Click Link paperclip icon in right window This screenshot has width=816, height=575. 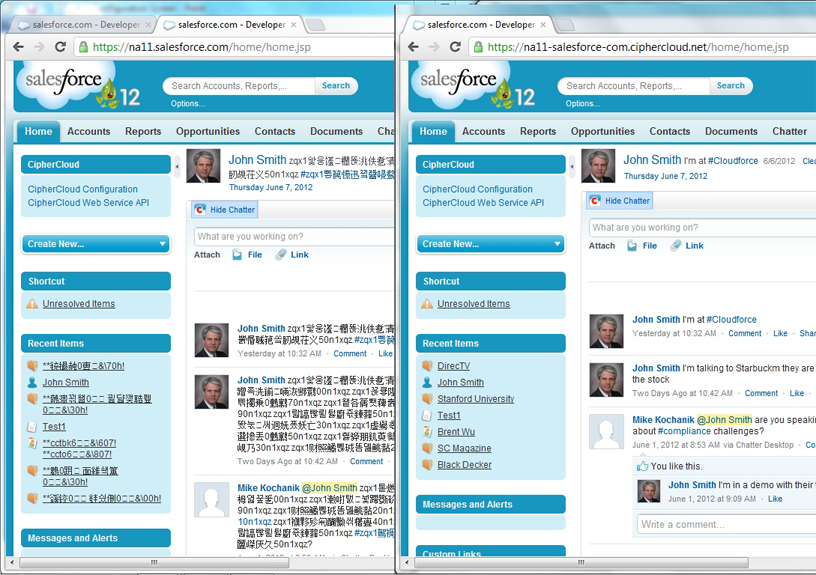tap(675, 246)
